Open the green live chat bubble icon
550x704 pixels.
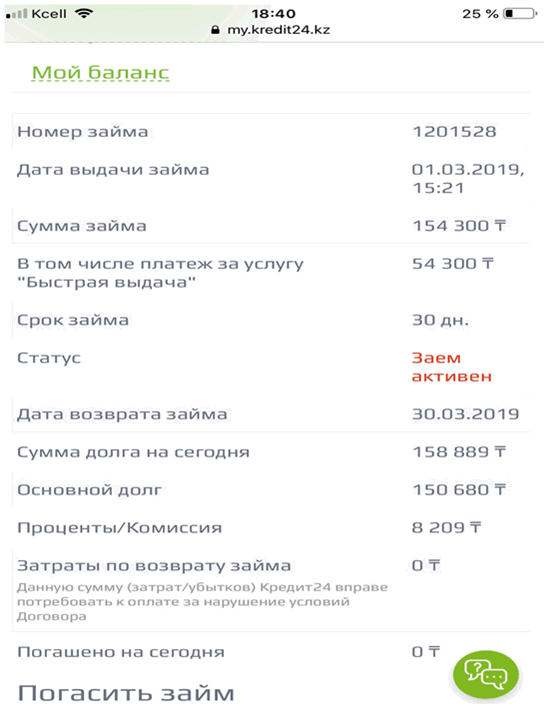click(486, 675)
